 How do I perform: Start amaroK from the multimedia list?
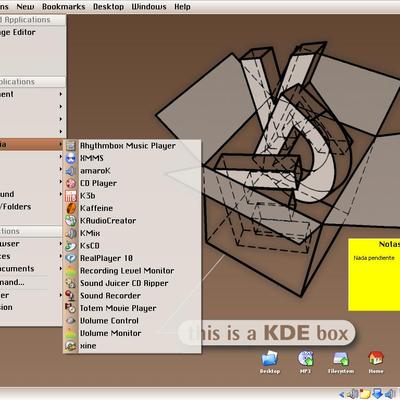132,171
